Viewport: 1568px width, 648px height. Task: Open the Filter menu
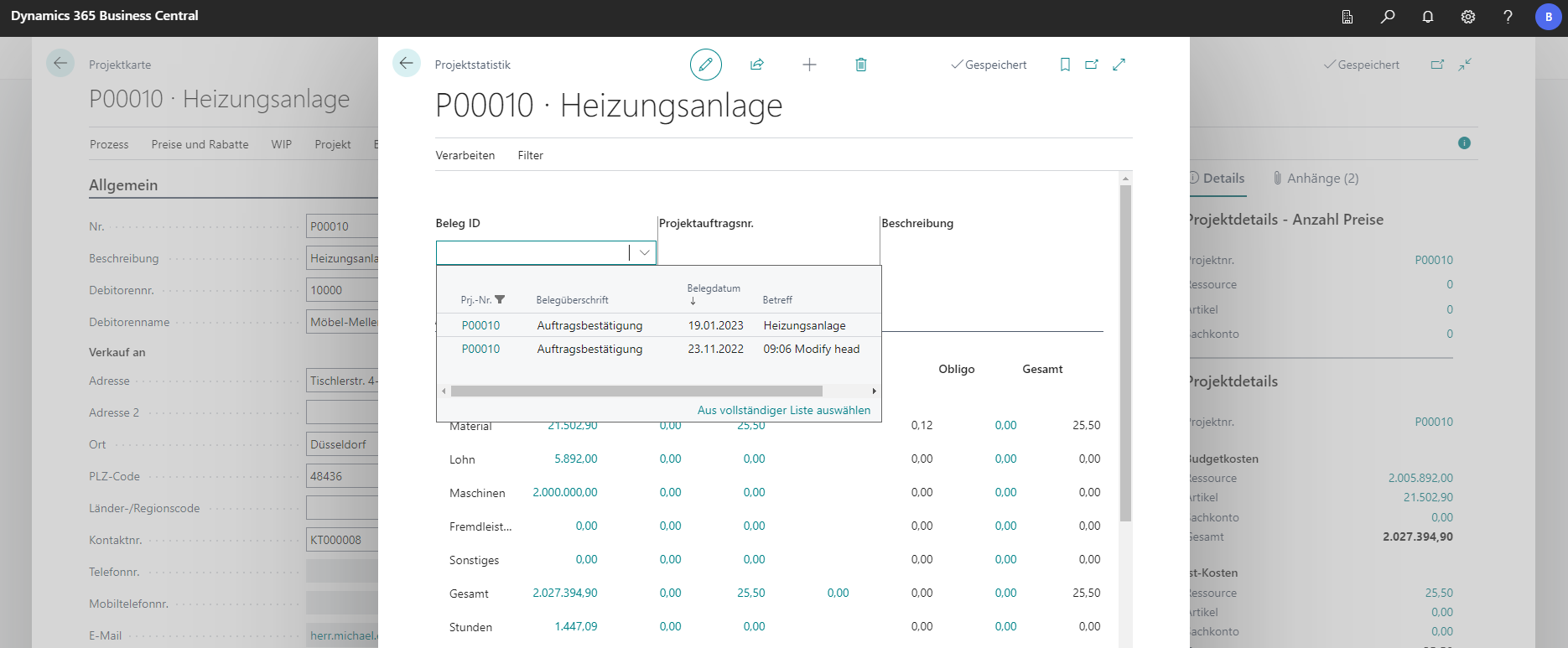(530, 155)
